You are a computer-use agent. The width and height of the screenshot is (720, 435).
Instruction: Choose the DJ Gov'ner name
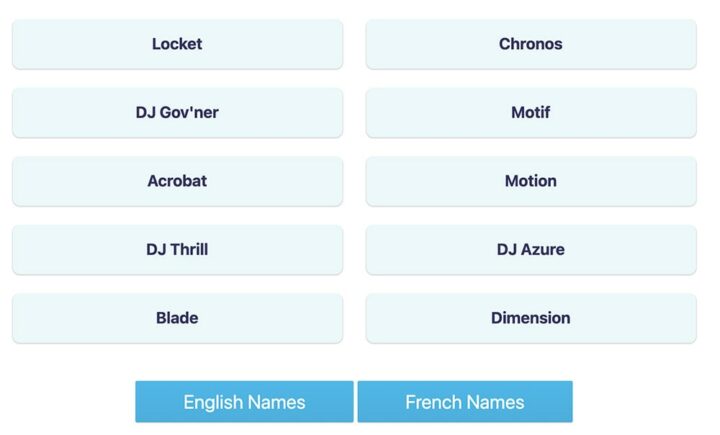177,112
